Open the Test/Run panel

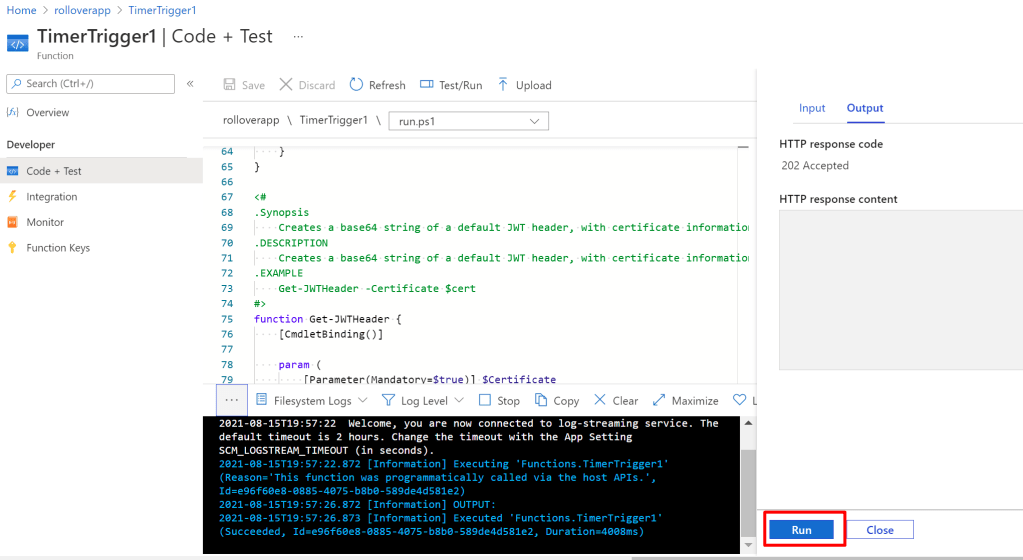coord(450,85)
